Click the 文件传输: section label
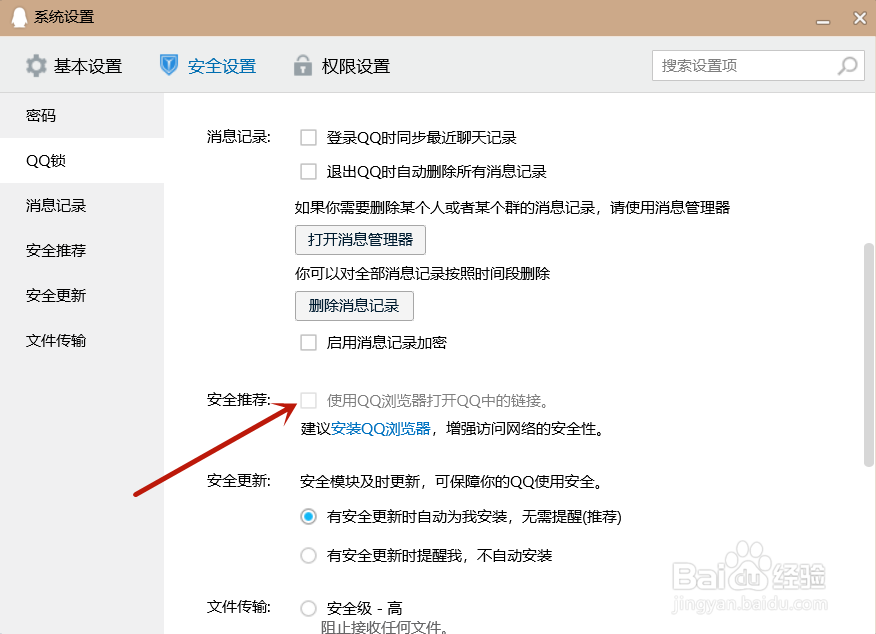The height and width of the screenshot is (634, 876). click(x=239, y=607)
